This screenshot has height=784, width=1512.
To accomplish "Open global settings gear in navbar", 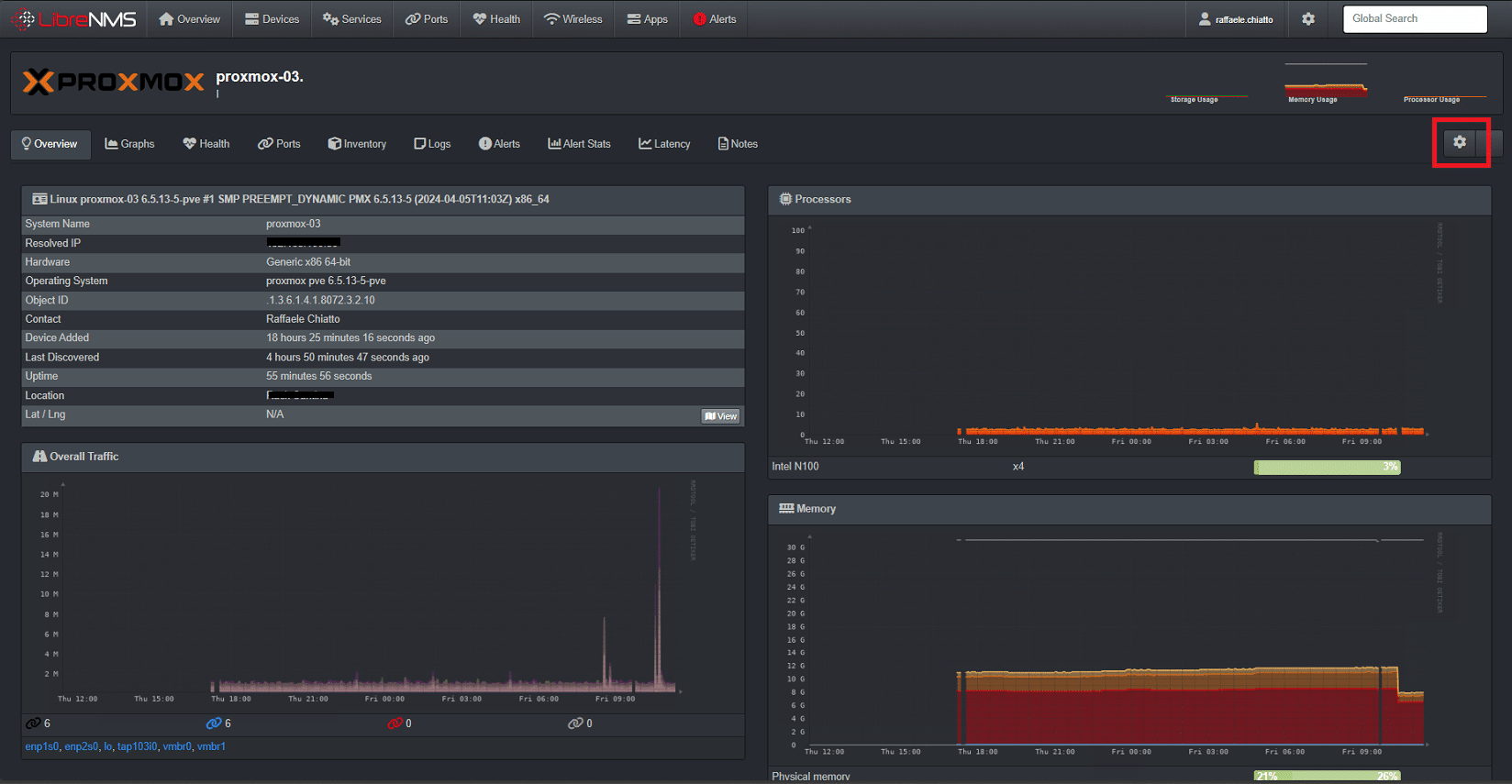I will 1308,19.
